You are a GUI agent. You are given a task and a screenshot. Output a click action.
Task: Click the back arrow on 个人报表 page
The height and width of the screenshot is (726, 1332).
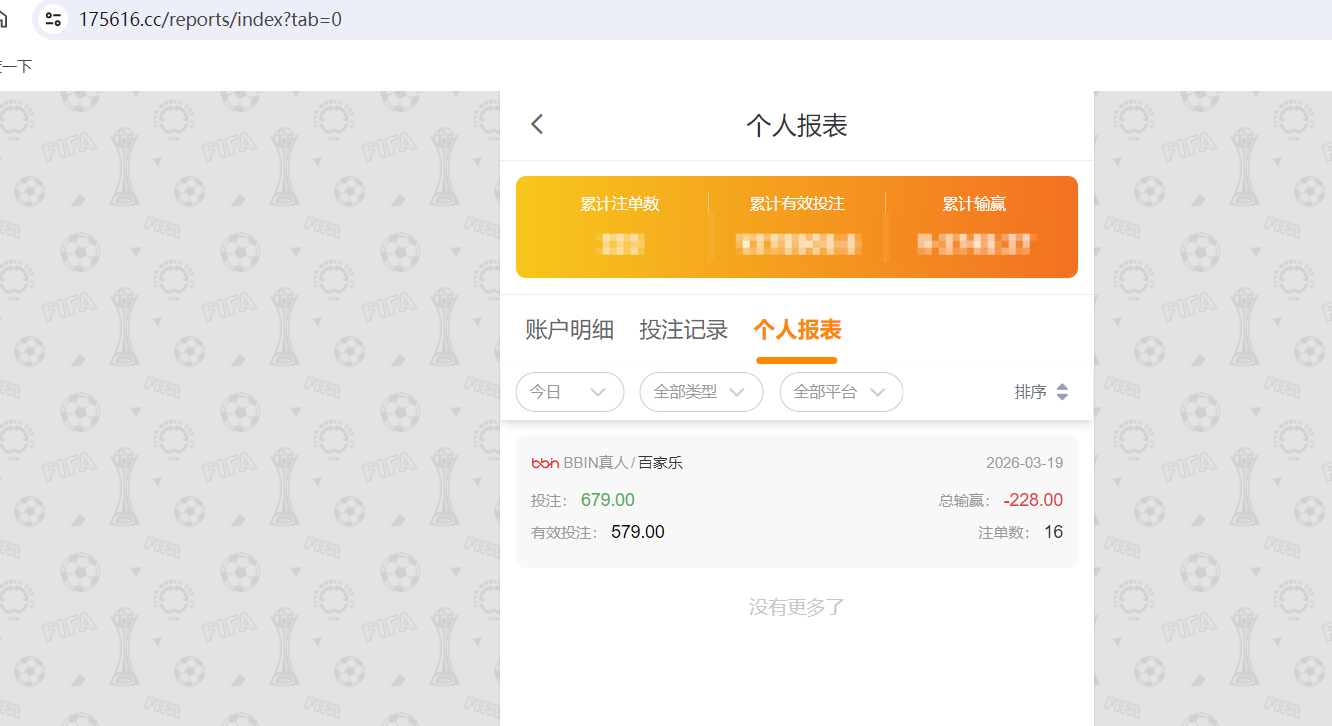pos(537,123)
